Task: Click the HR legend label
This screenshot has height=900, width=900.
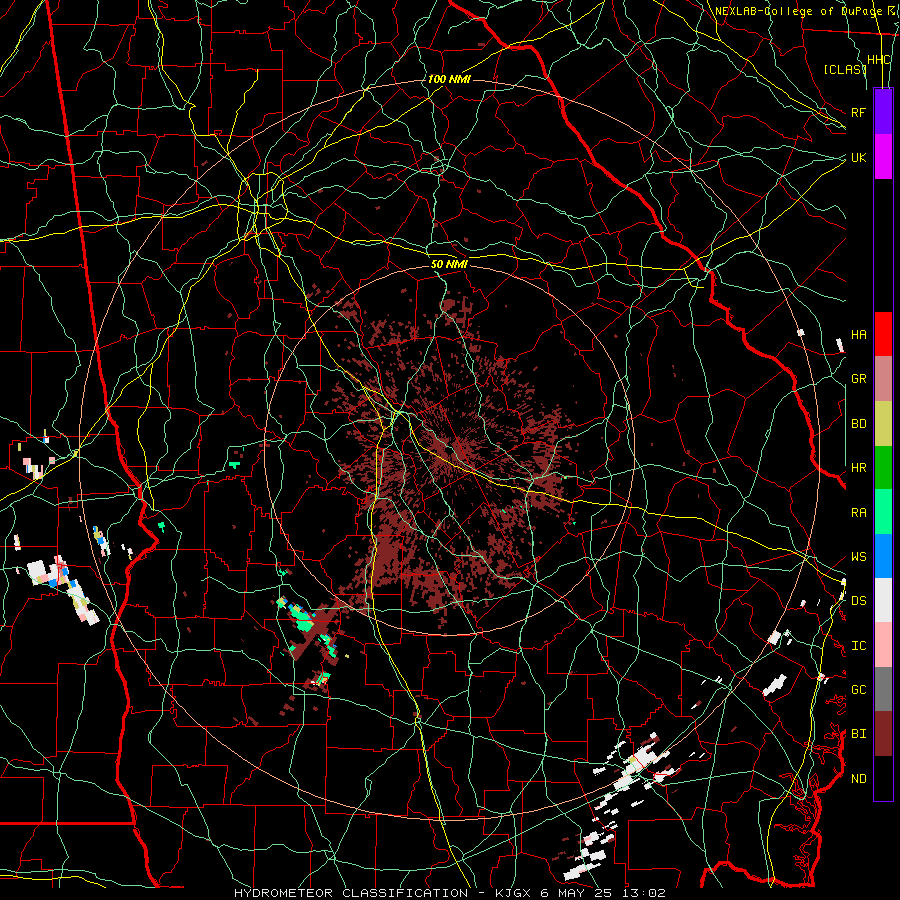Action: [858, 468]
